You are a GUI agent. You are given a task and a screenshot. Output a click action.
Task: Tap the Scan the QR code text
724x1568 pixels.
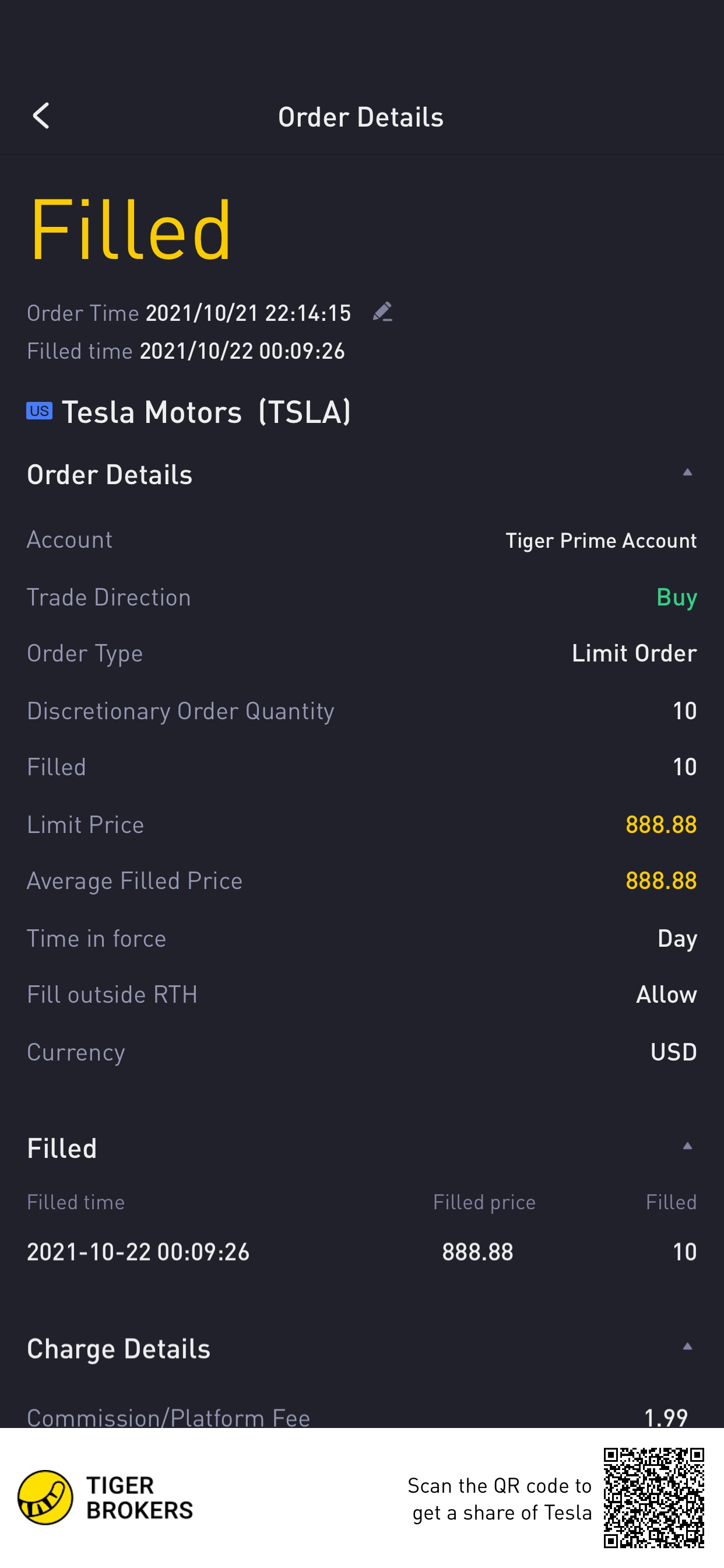pyautogui.click(x=500, y=1499)
